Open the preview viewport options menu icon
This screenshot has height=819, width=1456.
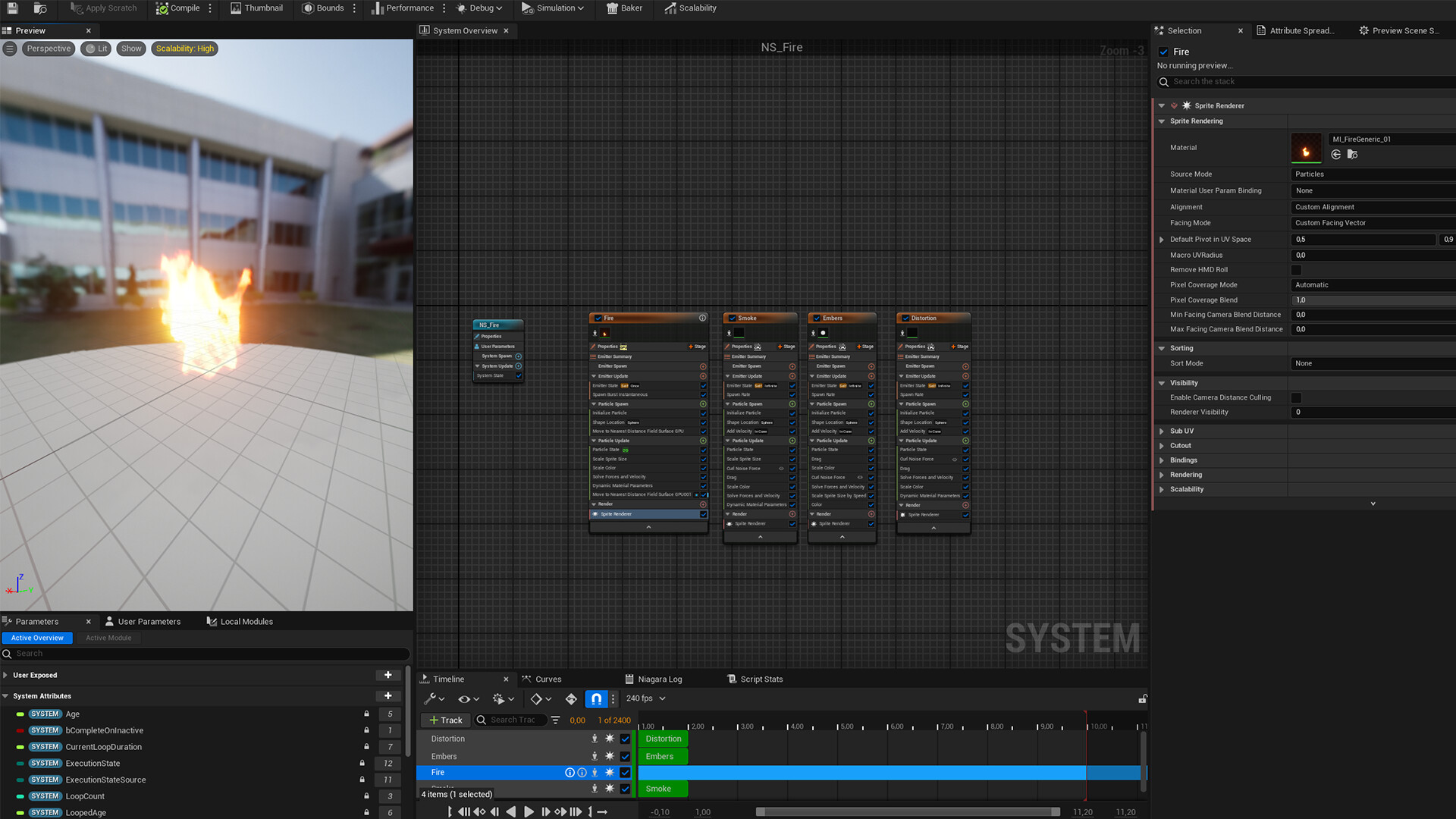(10, 49)
